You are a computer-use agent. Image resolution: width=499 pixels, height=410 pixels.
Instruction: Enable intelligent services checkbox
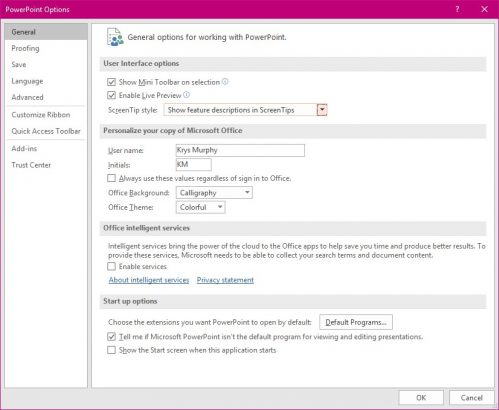click(111, 266)
